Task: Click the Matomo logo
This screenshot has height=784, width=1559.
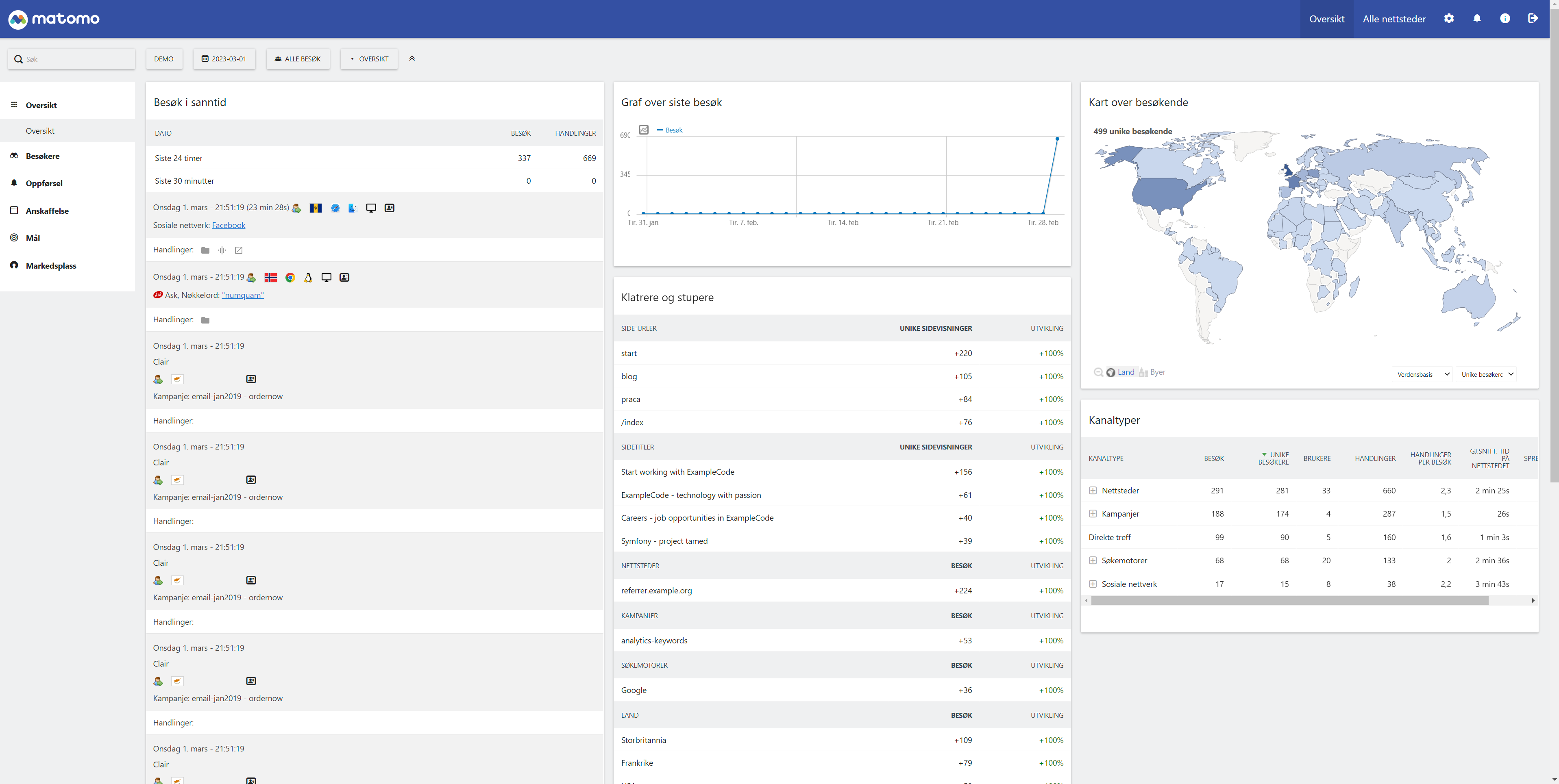Action: (54, 19)
